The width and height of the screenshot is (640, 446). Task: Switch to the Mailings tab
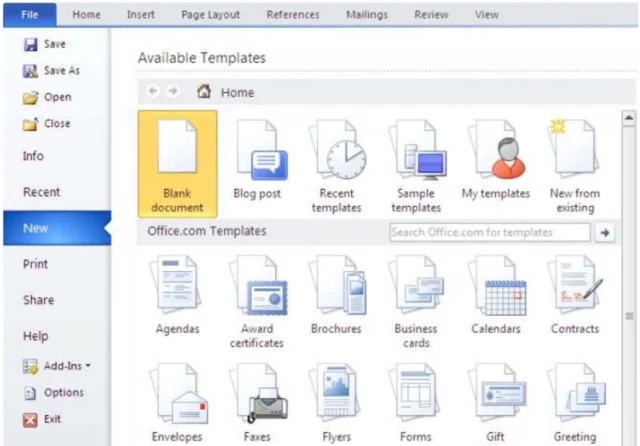[x=367, y=15]
